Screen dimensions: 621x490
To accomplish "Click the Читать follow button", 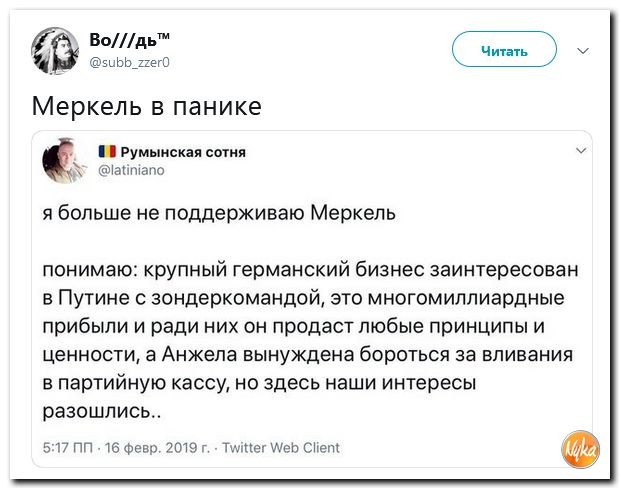I will [504, 49].
